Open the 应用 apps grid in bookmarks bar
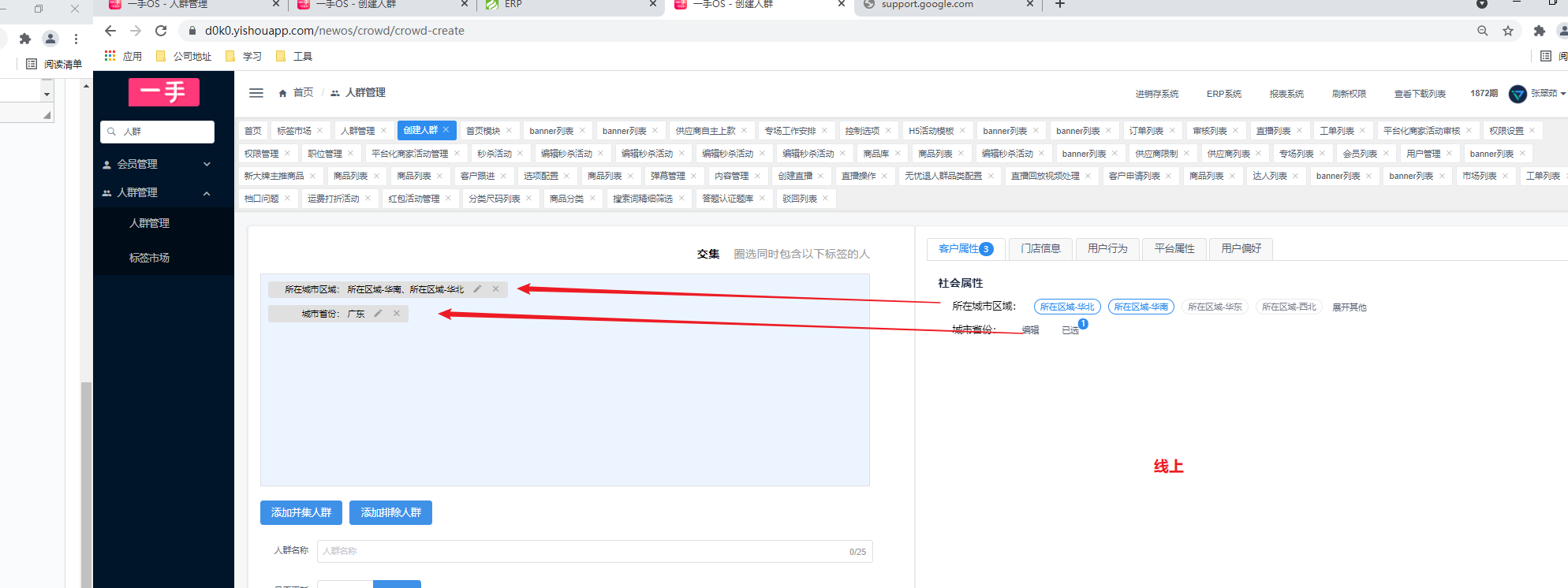Screen dimensions: 1568x588 pyautogui.click(x=123, y=56)
